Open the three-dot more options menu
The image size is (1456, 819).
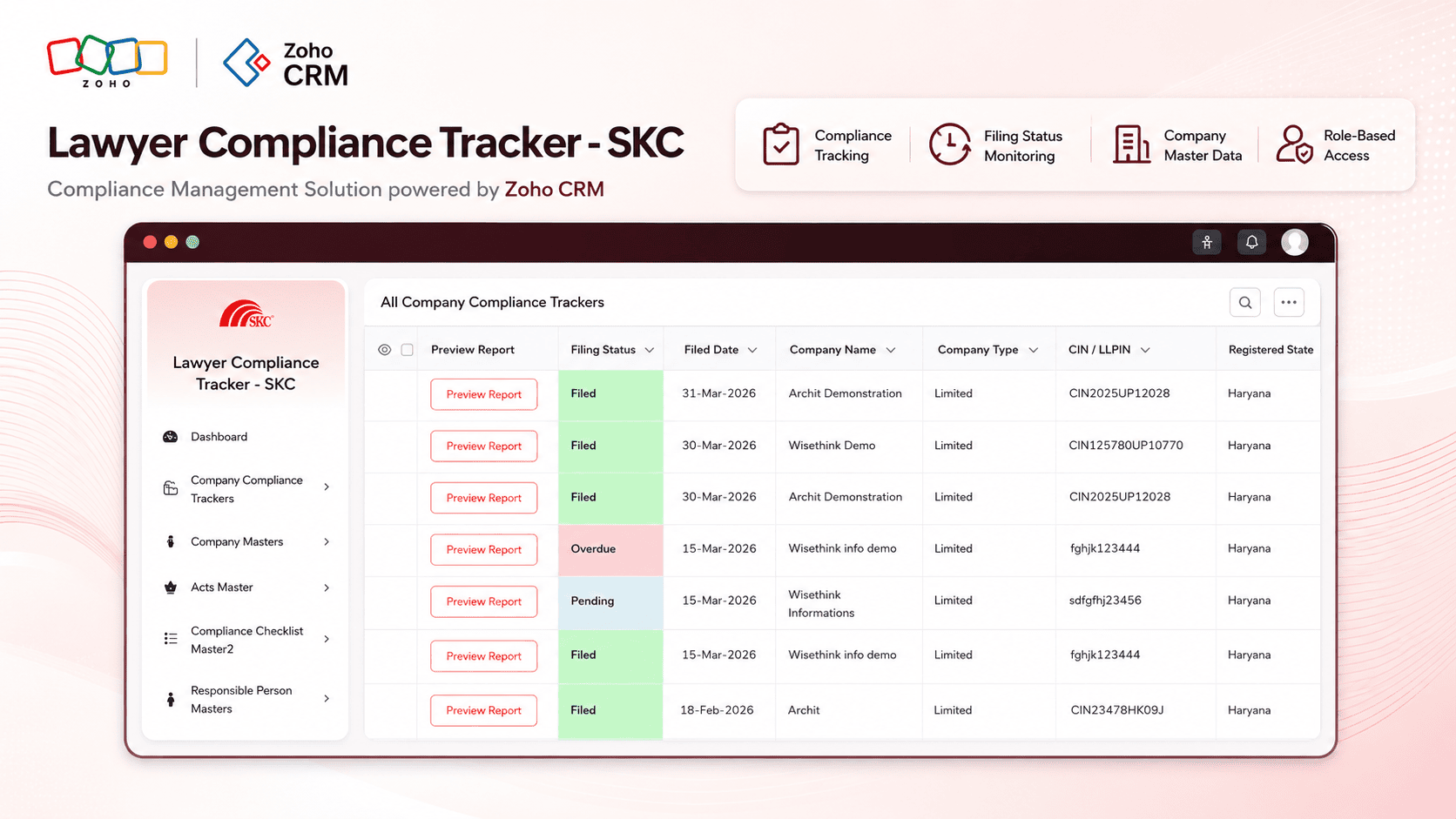(x=1289, y=302)
